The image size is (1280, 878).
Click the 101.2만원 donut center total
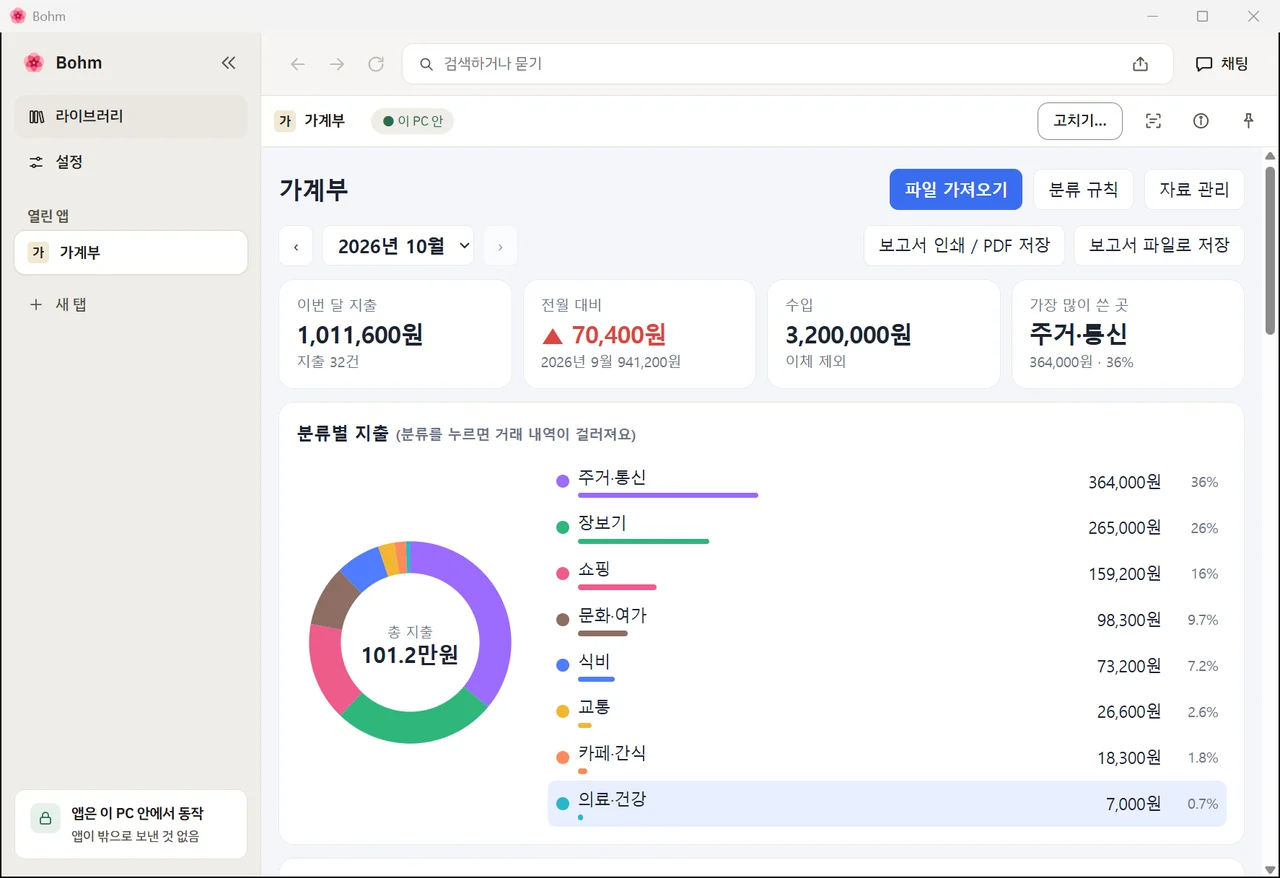tap(410, 655)
